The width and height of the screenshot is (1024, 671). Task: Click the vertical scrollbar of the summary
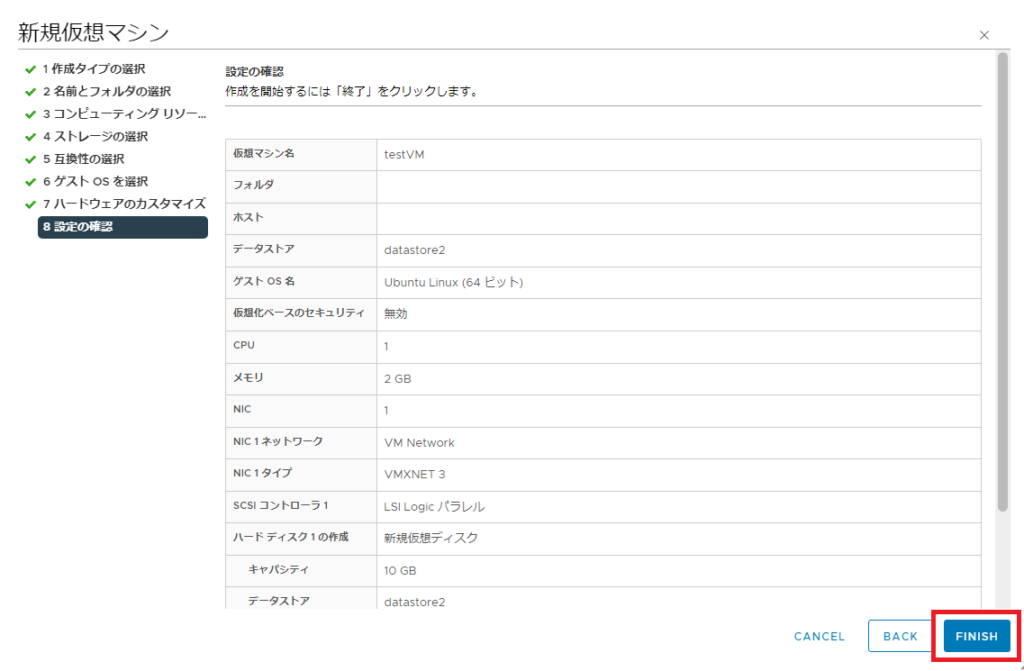click(x=1002, y=281)
